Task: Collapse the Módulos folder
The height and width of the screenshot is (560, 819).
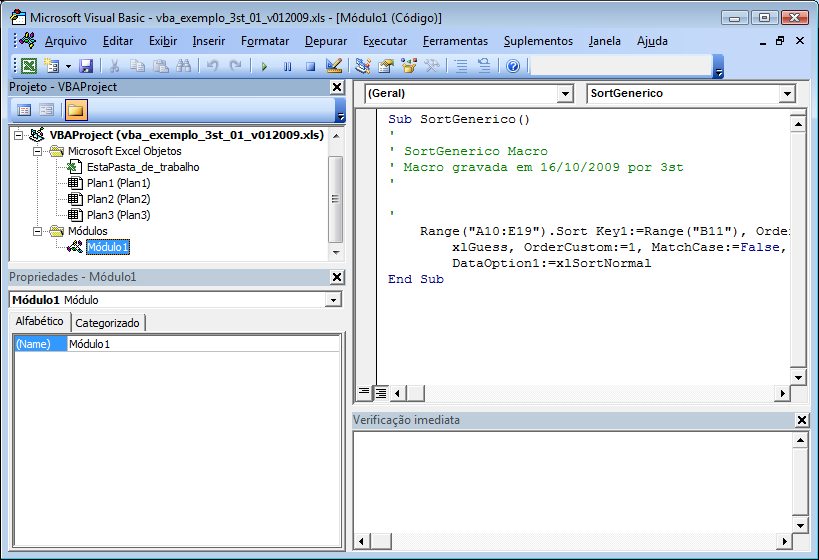Action: (x=38, y=231)
